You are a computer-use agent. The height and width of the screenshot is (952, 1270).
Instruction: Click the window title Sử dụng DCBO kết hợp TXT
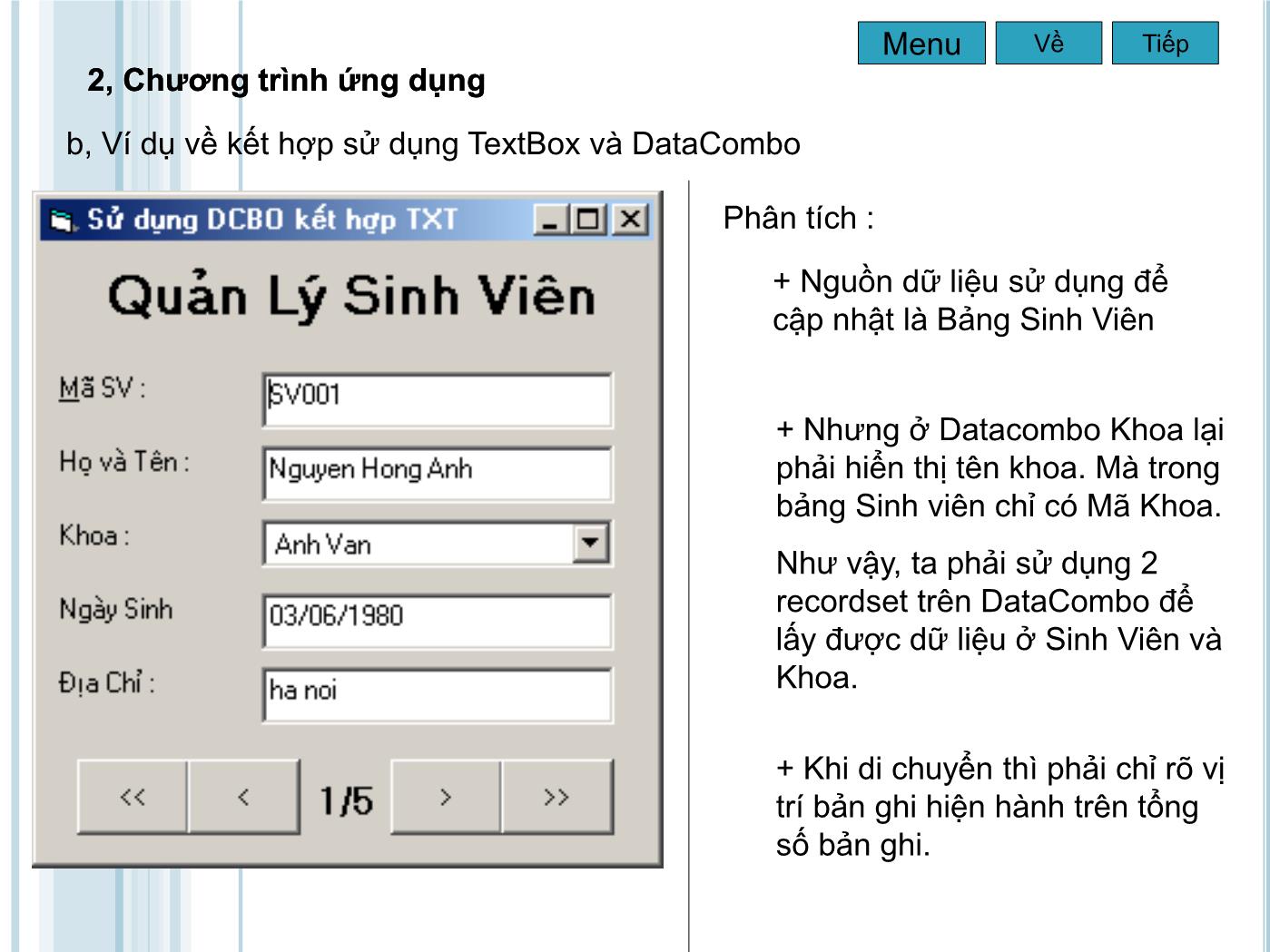tap(272, 220)
